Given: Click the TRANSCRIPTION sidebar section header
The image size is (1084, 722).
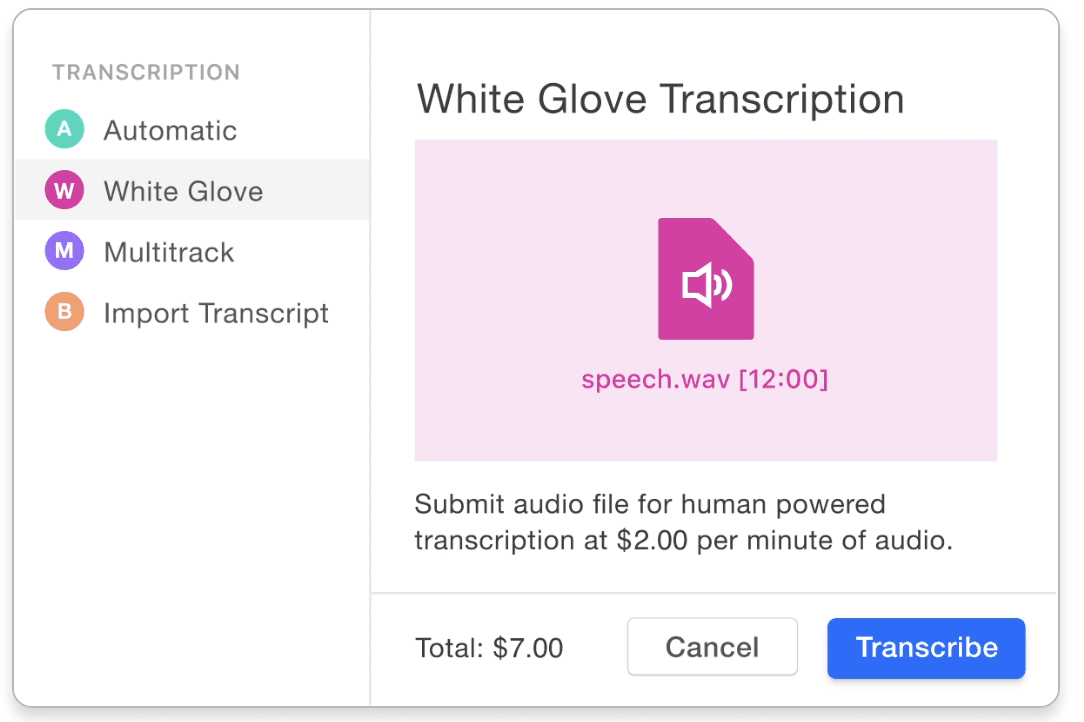Looking at the screenshot, I should 146,72.
